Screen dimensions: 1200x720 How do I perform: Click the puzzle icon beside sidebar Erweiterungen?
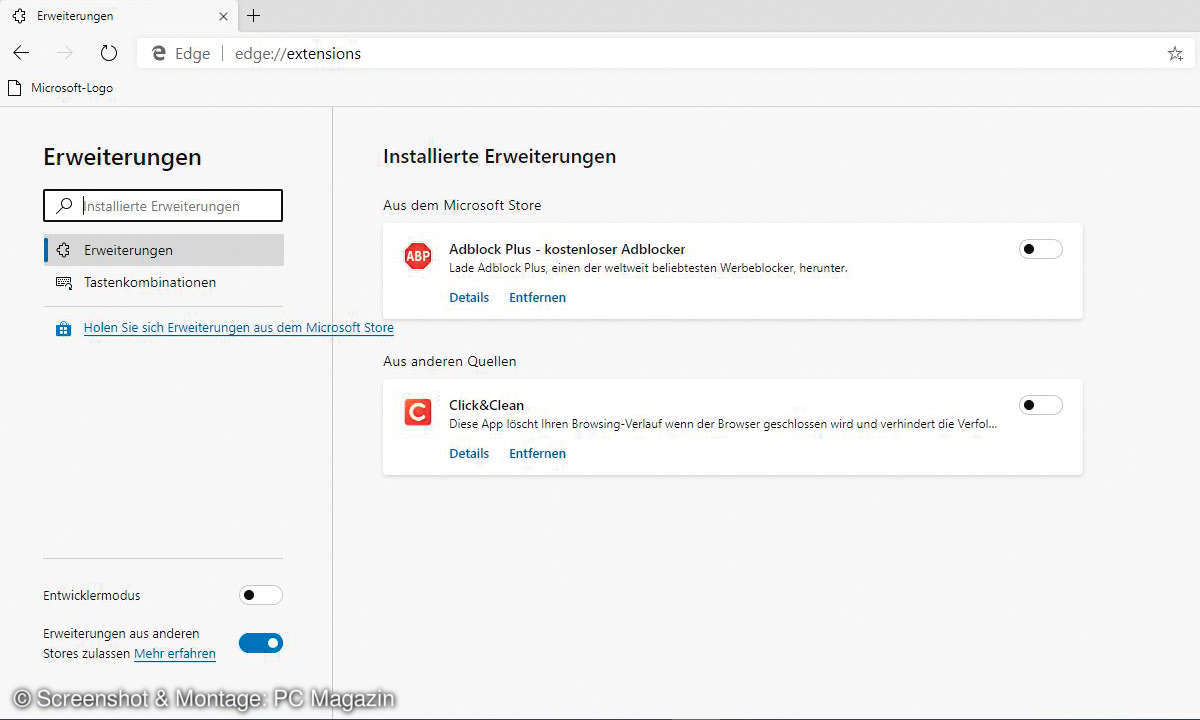point(64,250)
